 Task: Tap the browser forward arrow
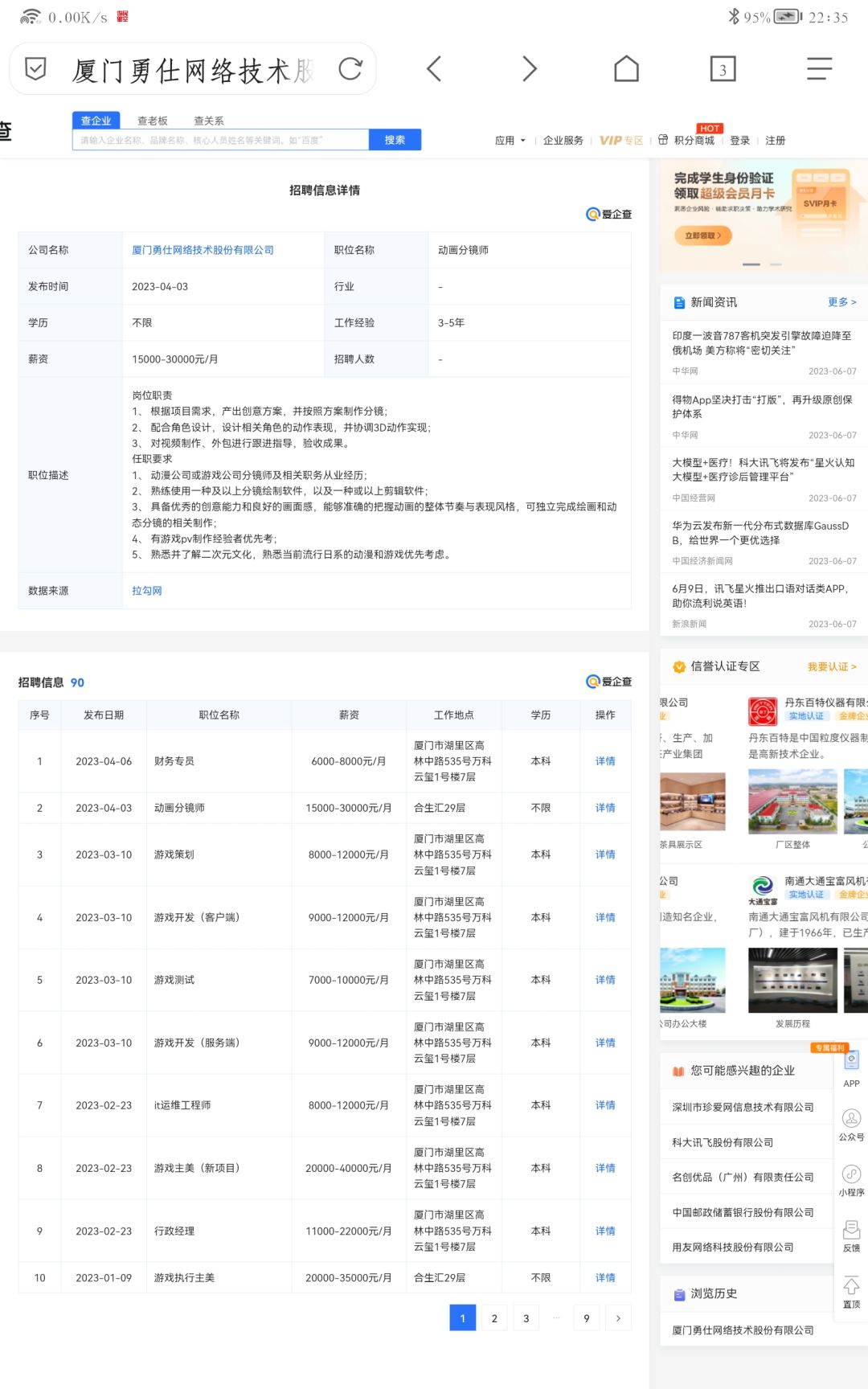pos(529,69)
